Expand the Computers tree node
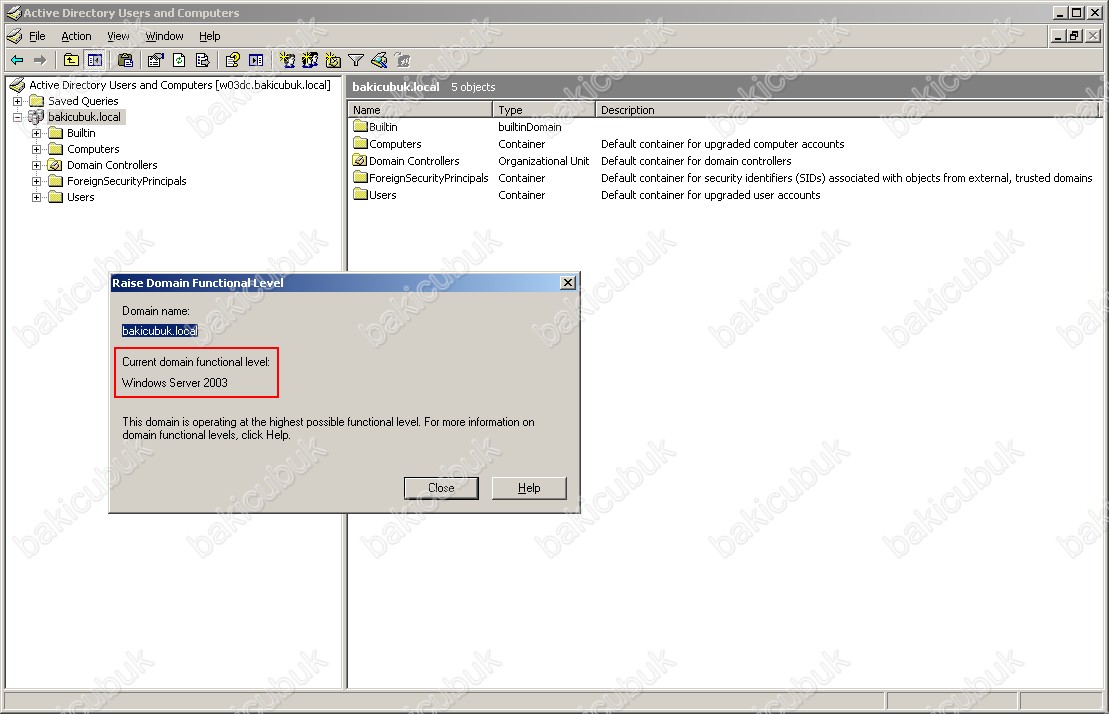The width and height of the screenshot is (1109, 714). point(37,149)
